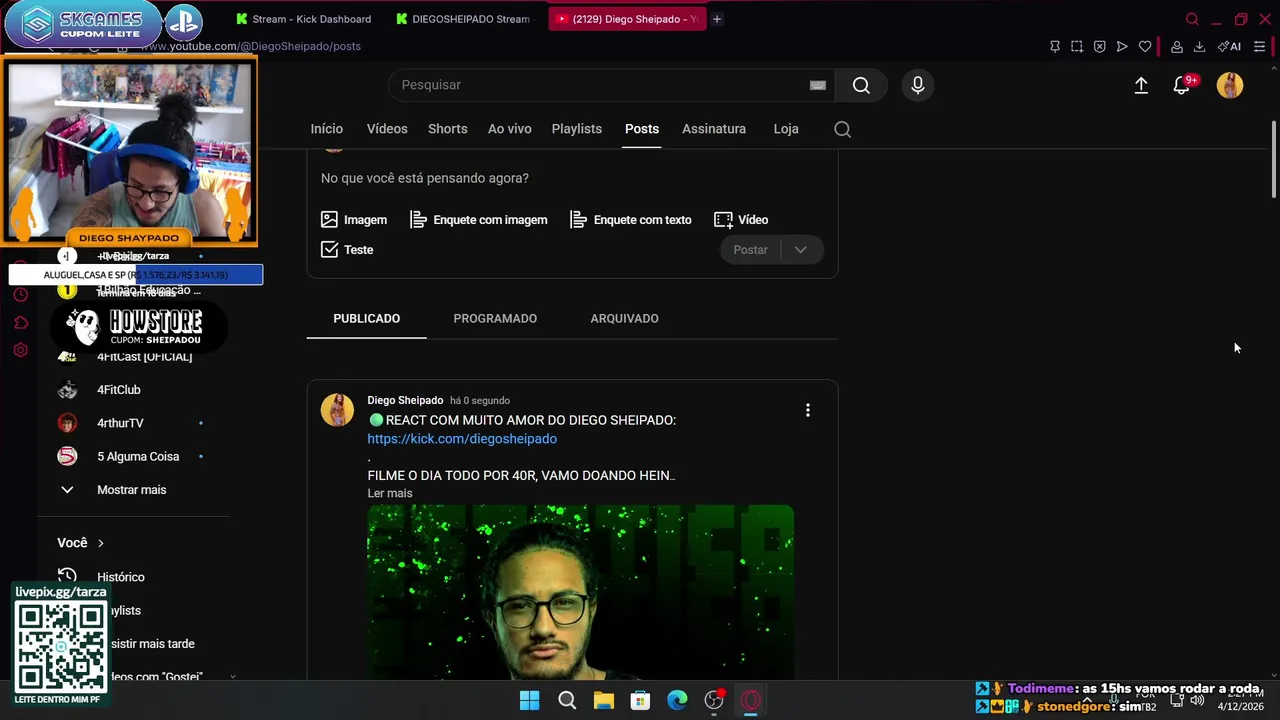
Task: Open Microsoft Edge from the taskbar
Action: pos(677,700)
